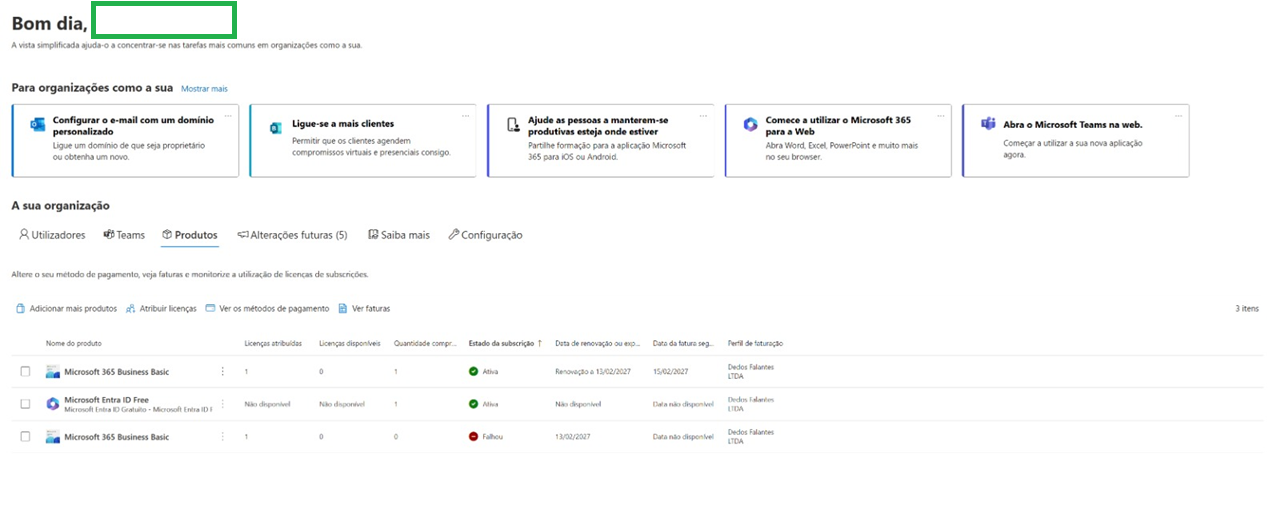Viewport: 1280px width, 521px height.
Task: Click the red Falhou status icon
Action: 474,437
